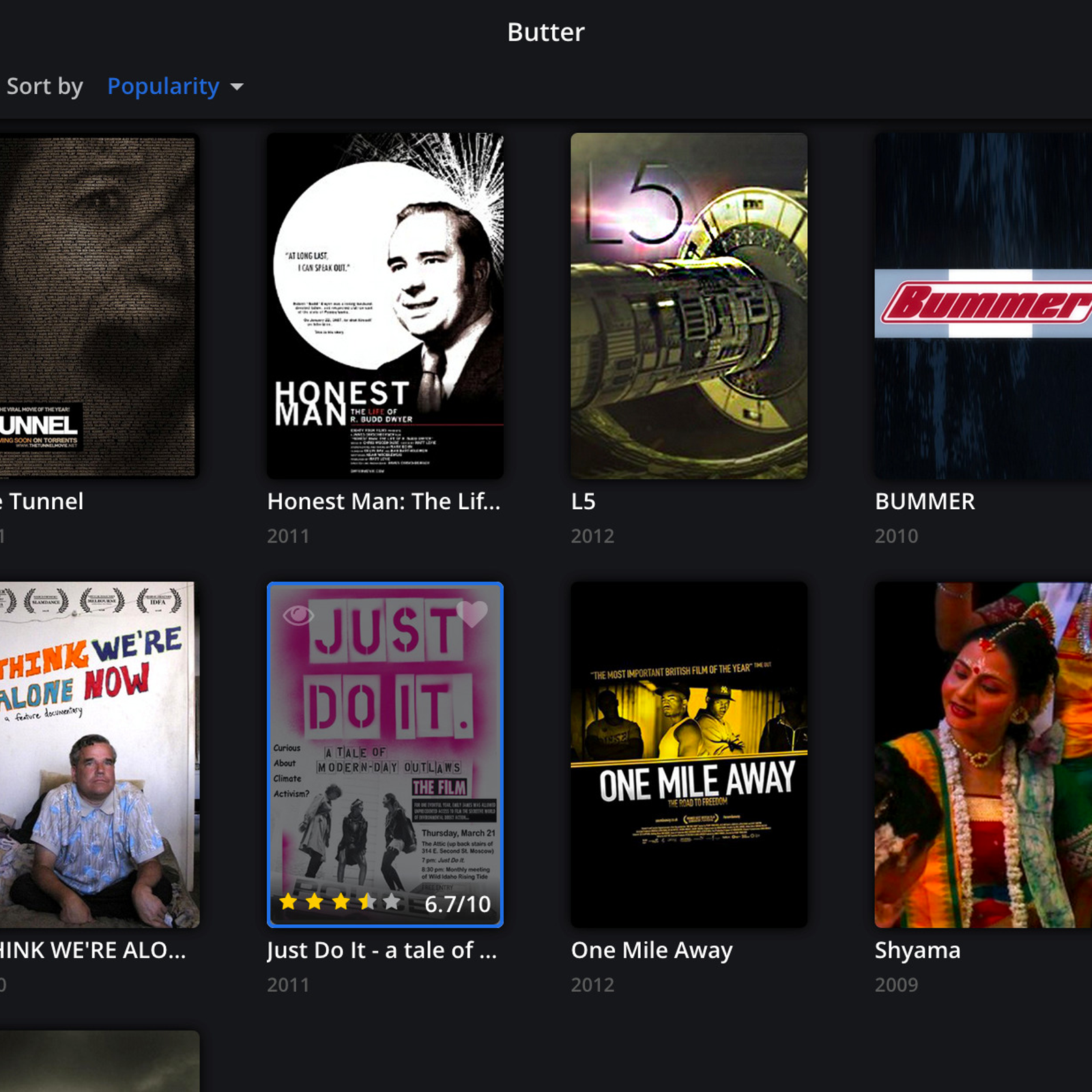This screenshot has width=1092, height=1092.
Task: Select One Mile Away poster
Action: point(689,754)
